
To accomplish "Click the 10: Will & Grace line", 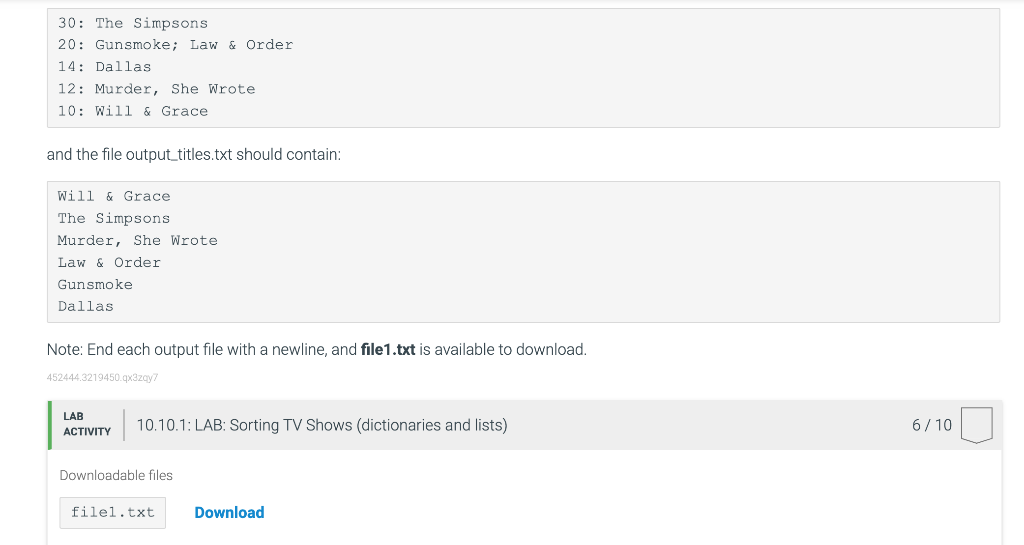I will click(133, 111).
